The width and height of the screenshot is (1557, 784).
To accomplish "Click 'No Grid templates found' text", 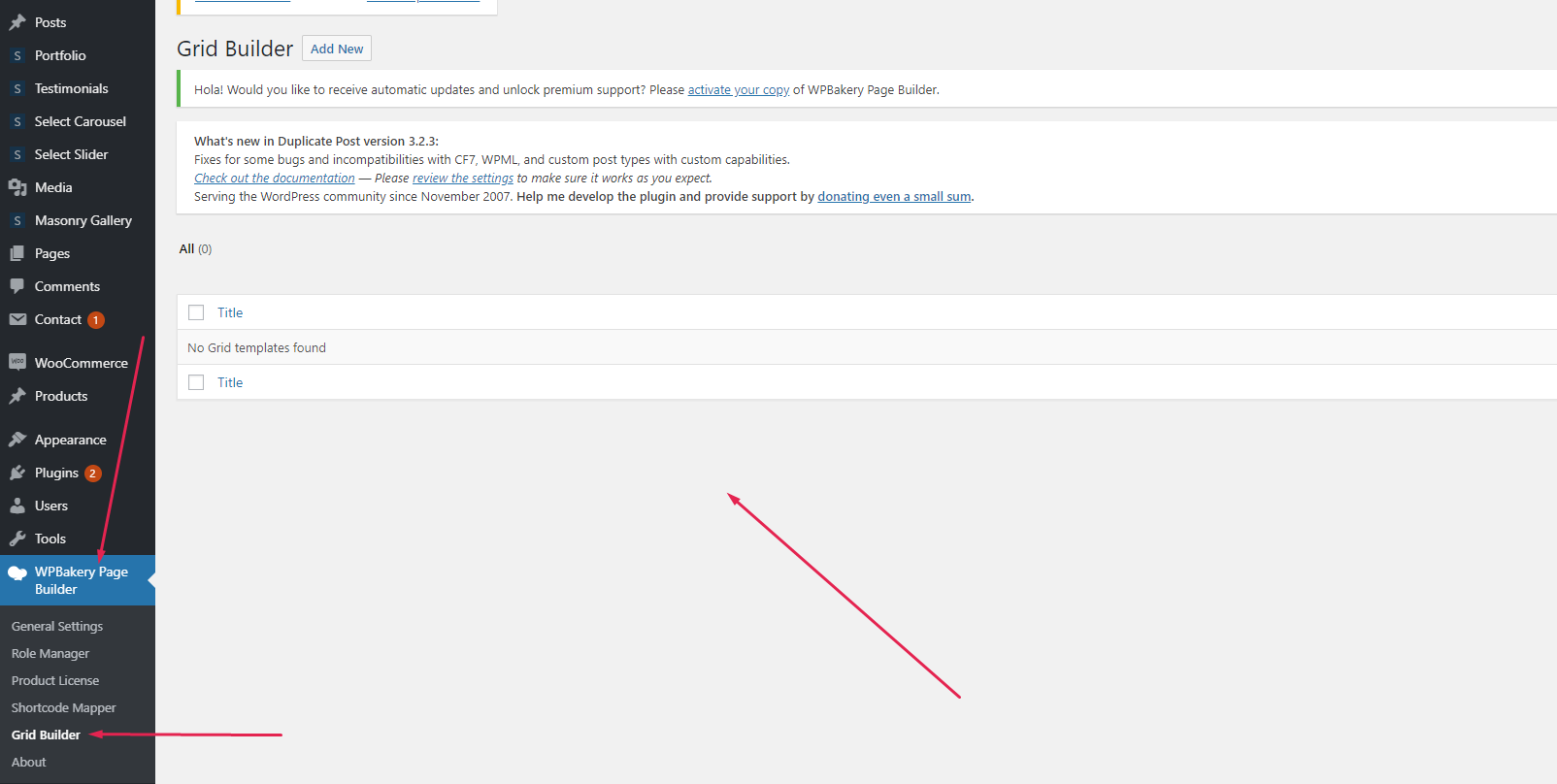I will (x=256, y=347).
